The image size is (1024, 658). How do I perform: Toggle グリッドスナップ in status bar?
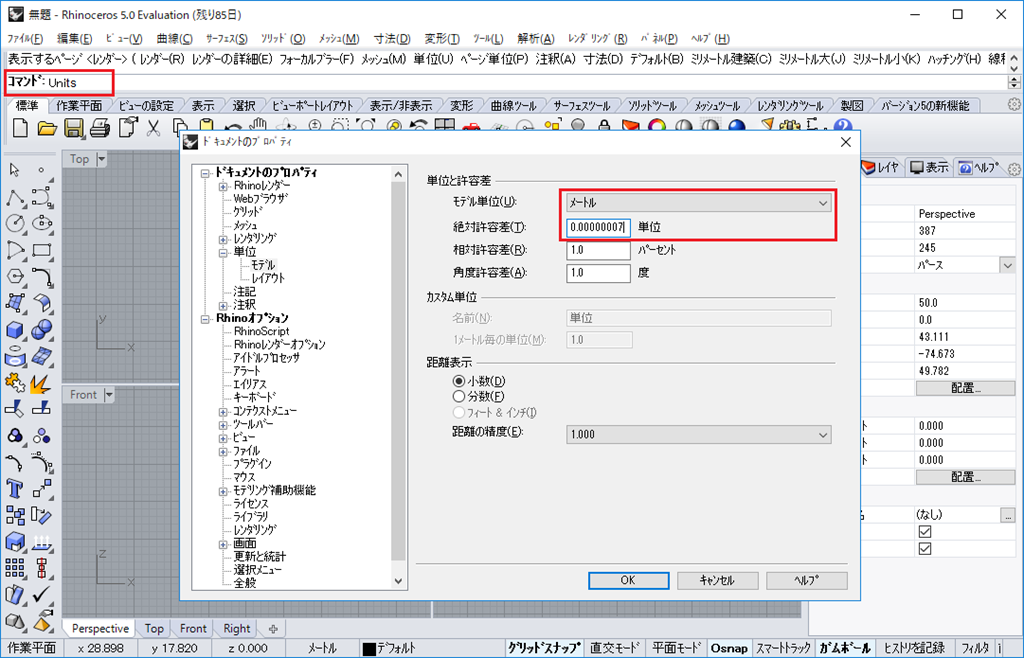click(x=544, y=648)
